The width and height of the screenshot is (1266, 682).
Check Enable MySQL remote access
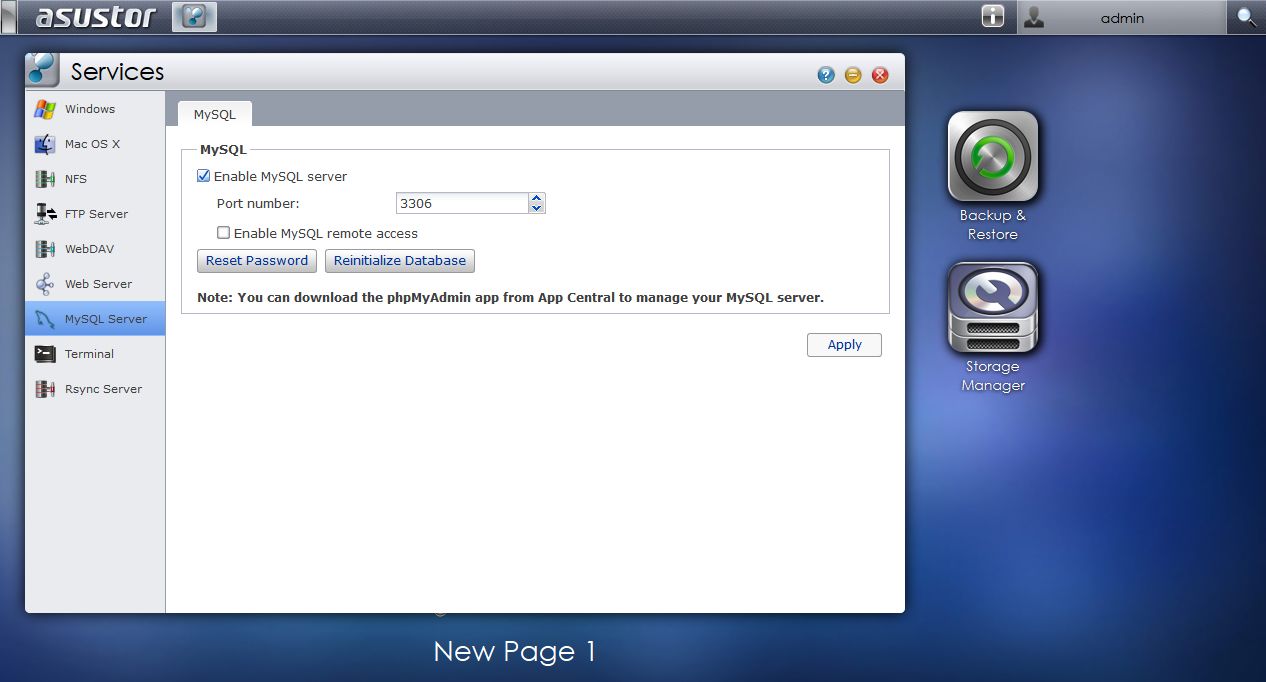click(224, 233)
